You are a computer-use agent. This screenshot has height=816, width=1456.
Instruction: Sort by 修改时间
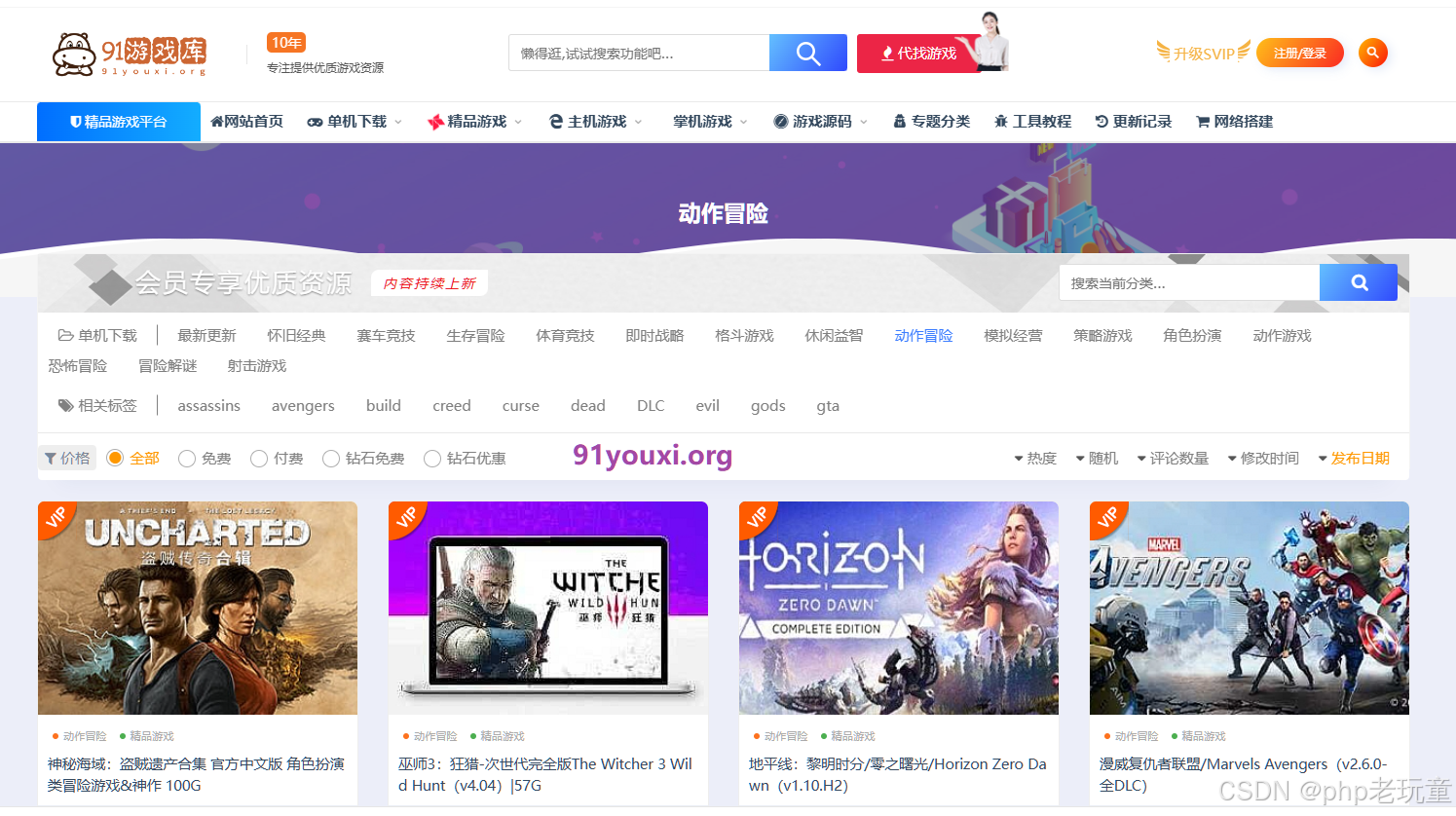[x=1263, y=458]
